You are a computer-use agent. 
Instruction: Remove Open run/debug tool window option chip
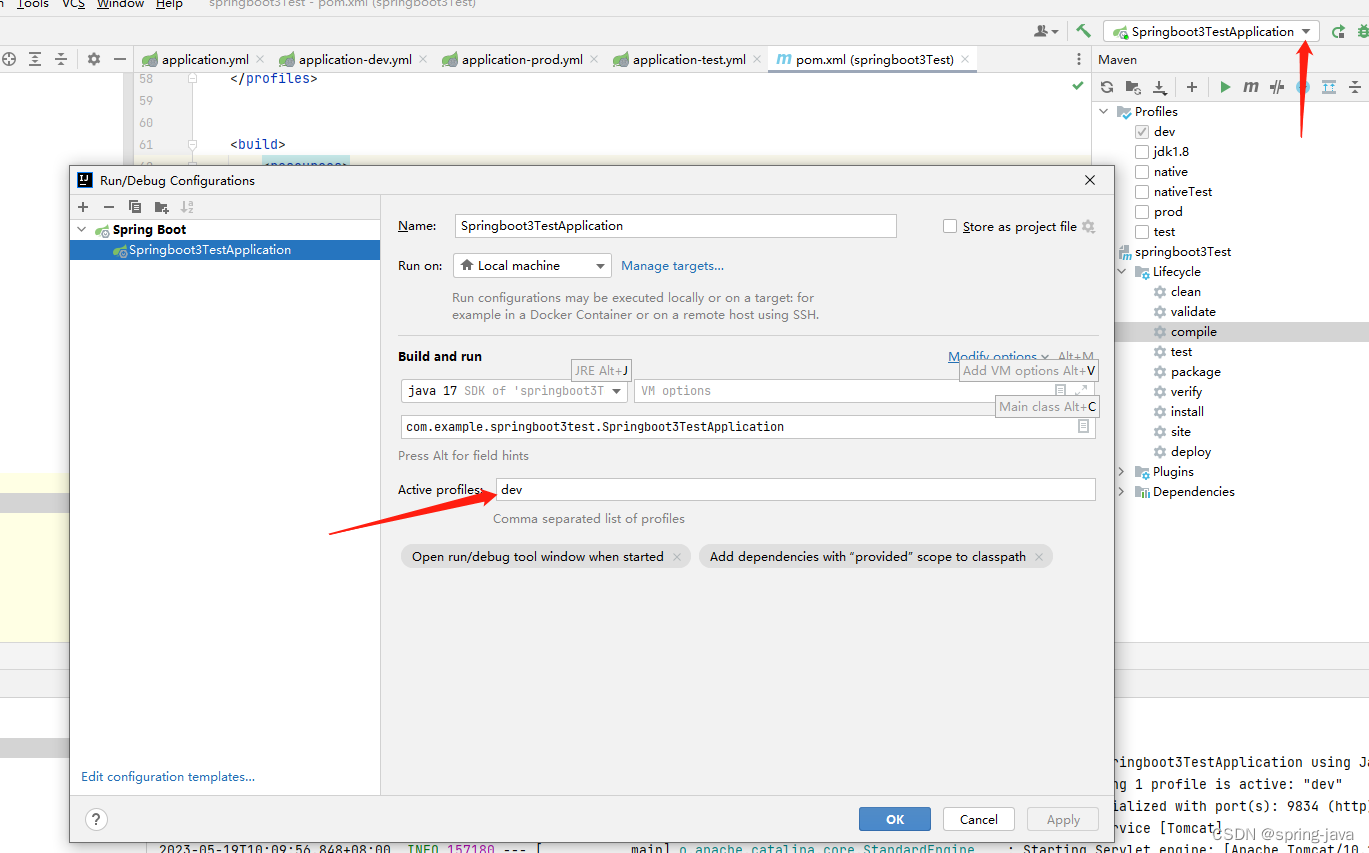(x=677, y=557)
